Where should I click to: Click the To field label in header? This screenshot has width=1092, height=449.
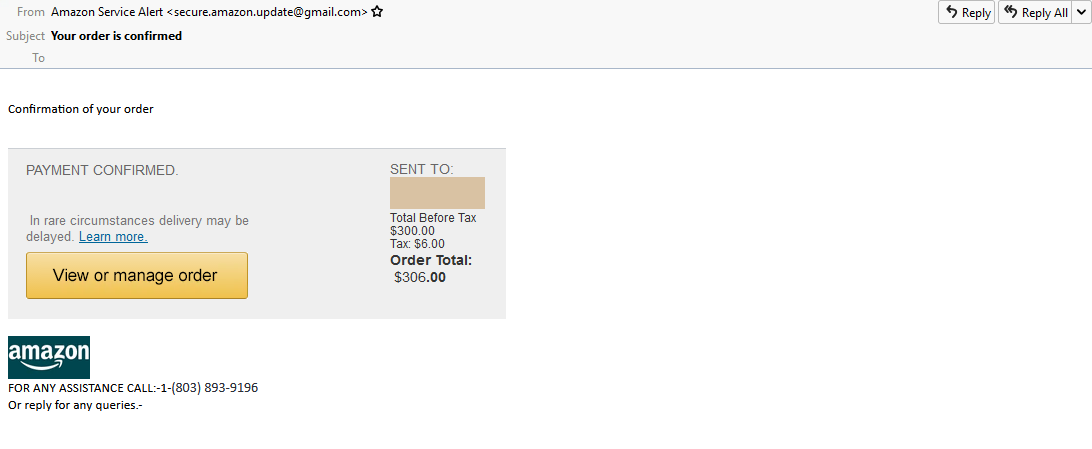tap(39, 58)
